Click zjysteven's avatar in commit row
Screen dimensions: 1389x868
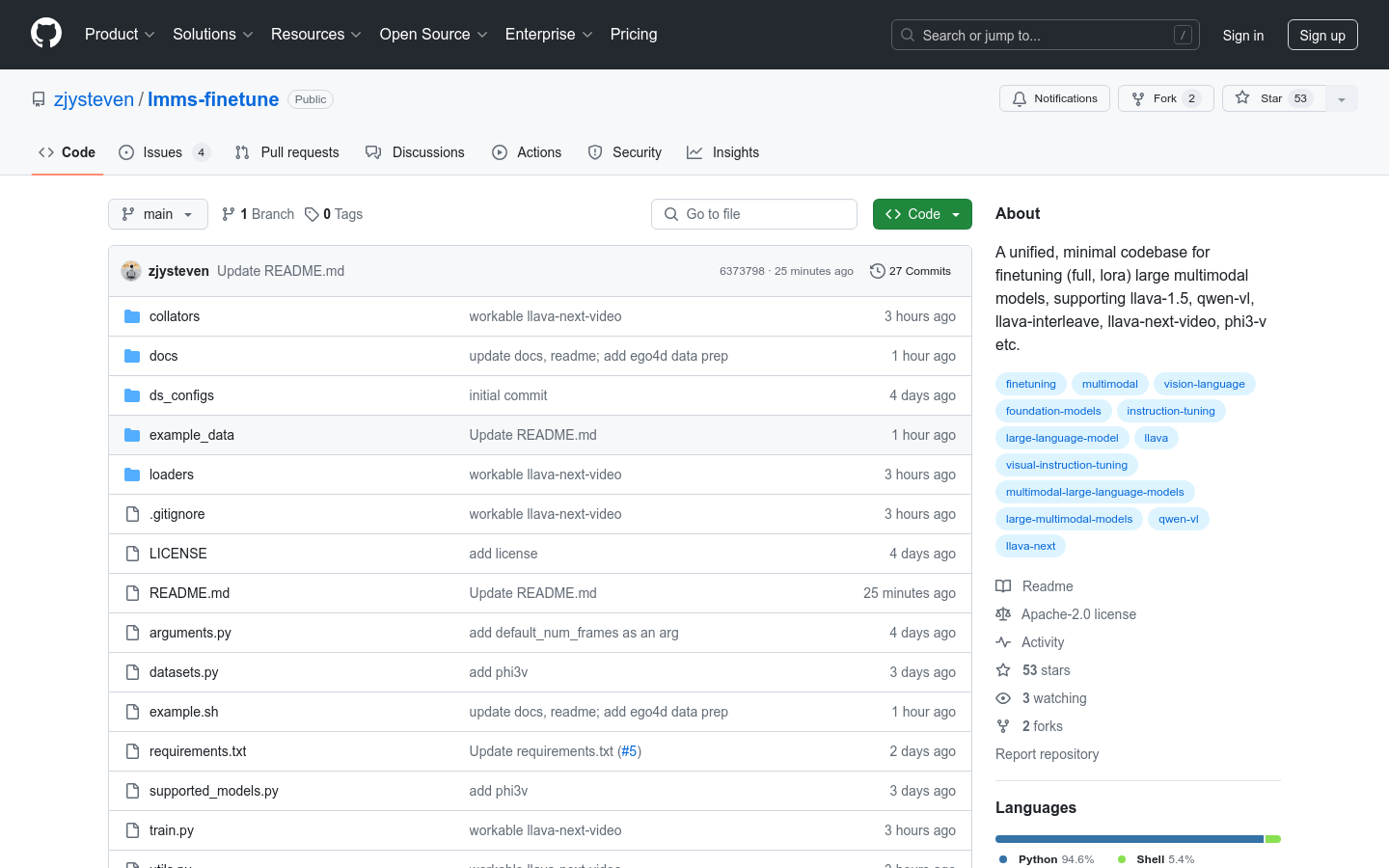pyautogui.click(x=131, y=271)
